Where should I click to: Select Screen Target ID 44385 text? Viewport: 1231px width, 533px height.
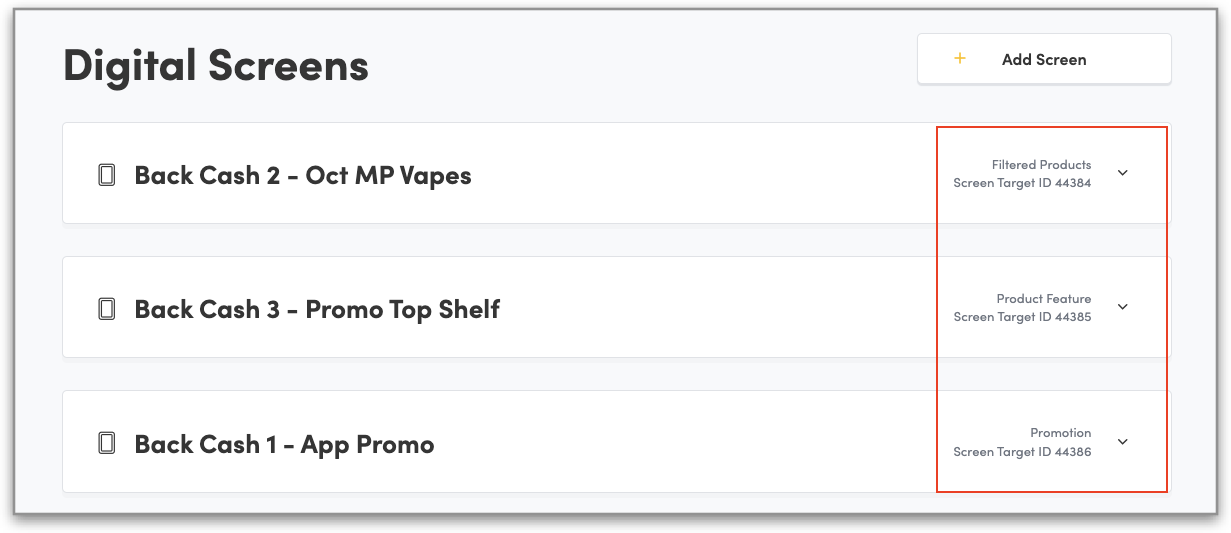1022,317
